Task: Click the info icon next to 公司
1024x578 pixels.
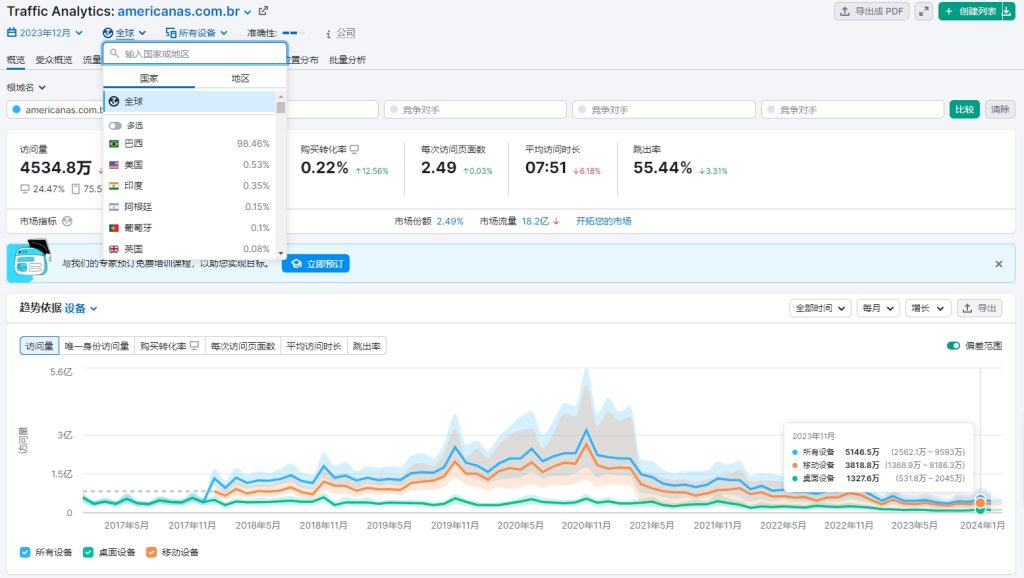Action: pyautogui.click(x=328, y=33)
